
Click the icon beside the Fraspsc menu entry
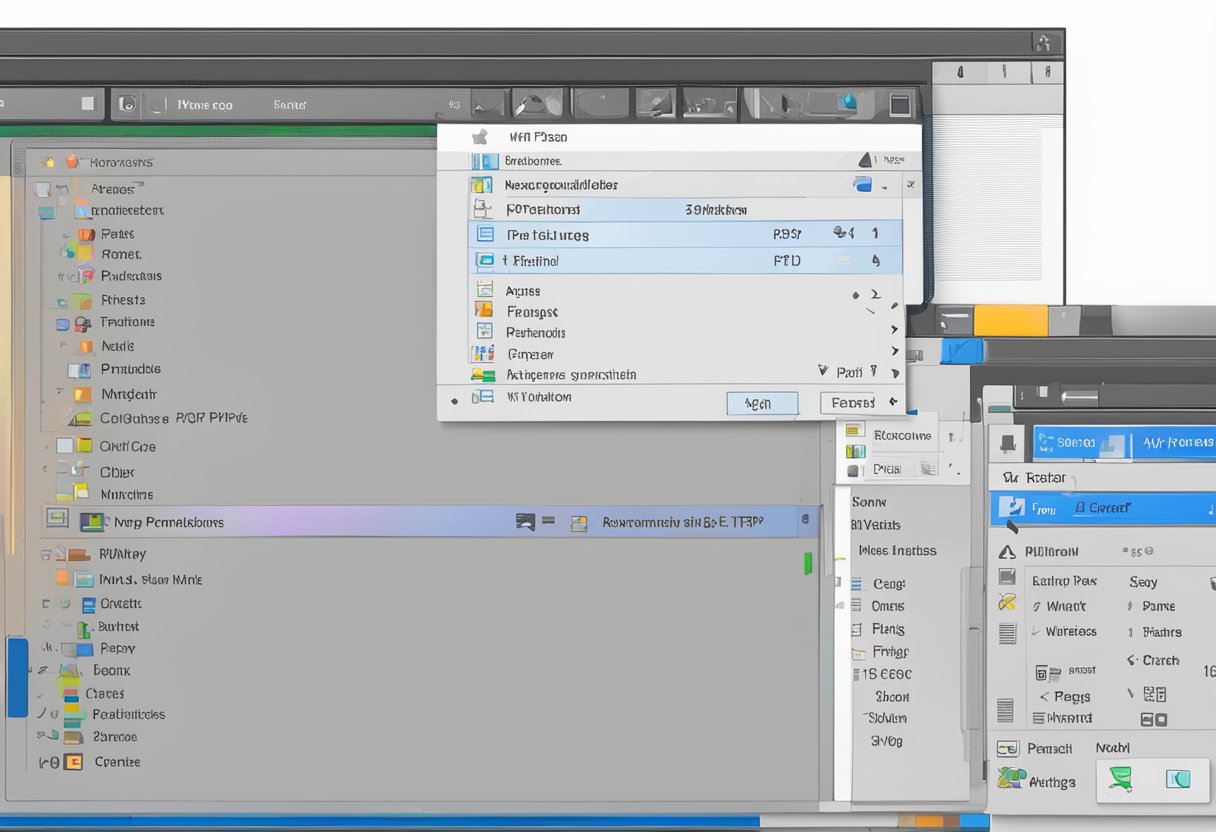click(x=484, y=311)
